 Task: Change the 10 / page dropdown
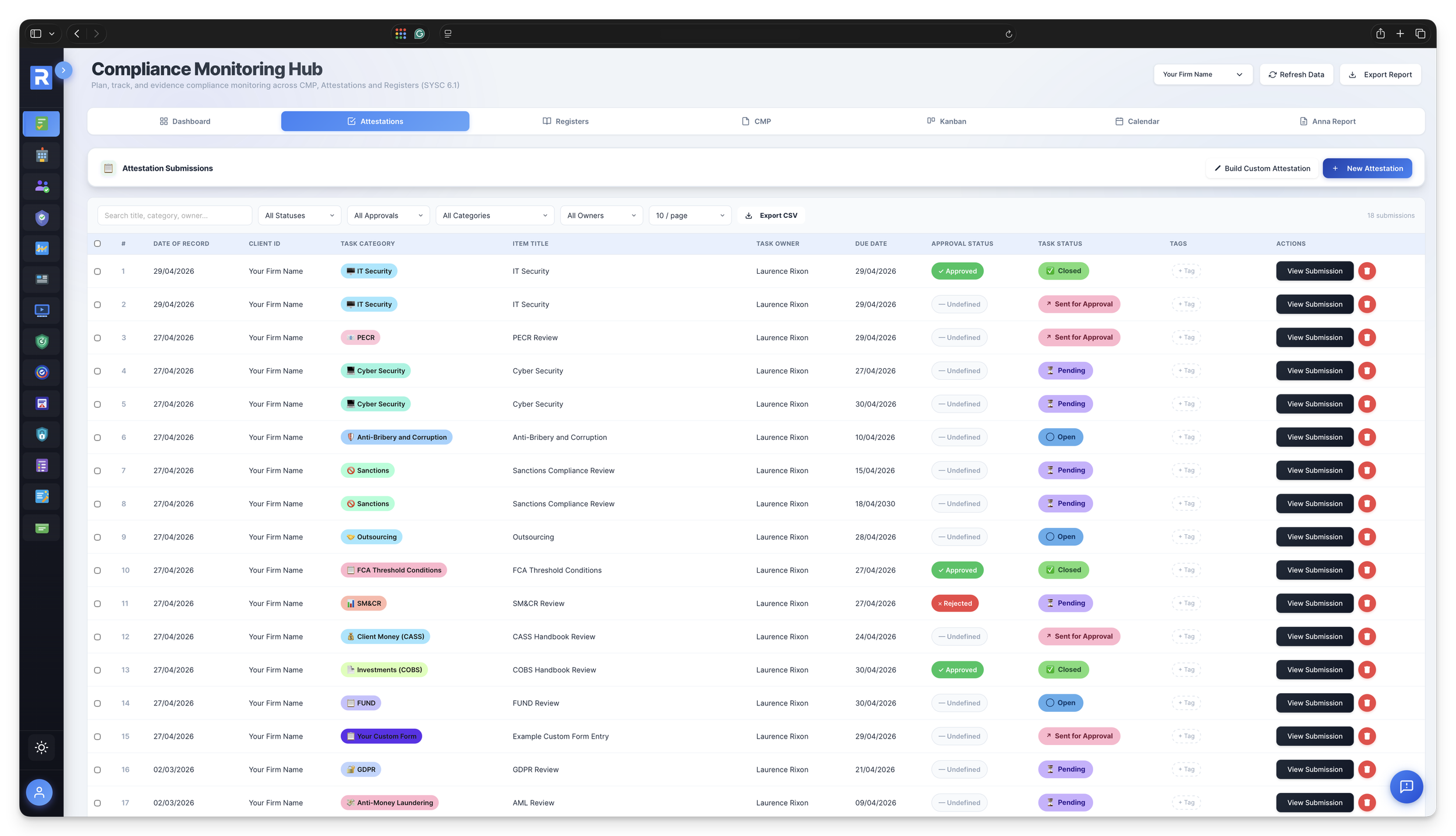690,216
